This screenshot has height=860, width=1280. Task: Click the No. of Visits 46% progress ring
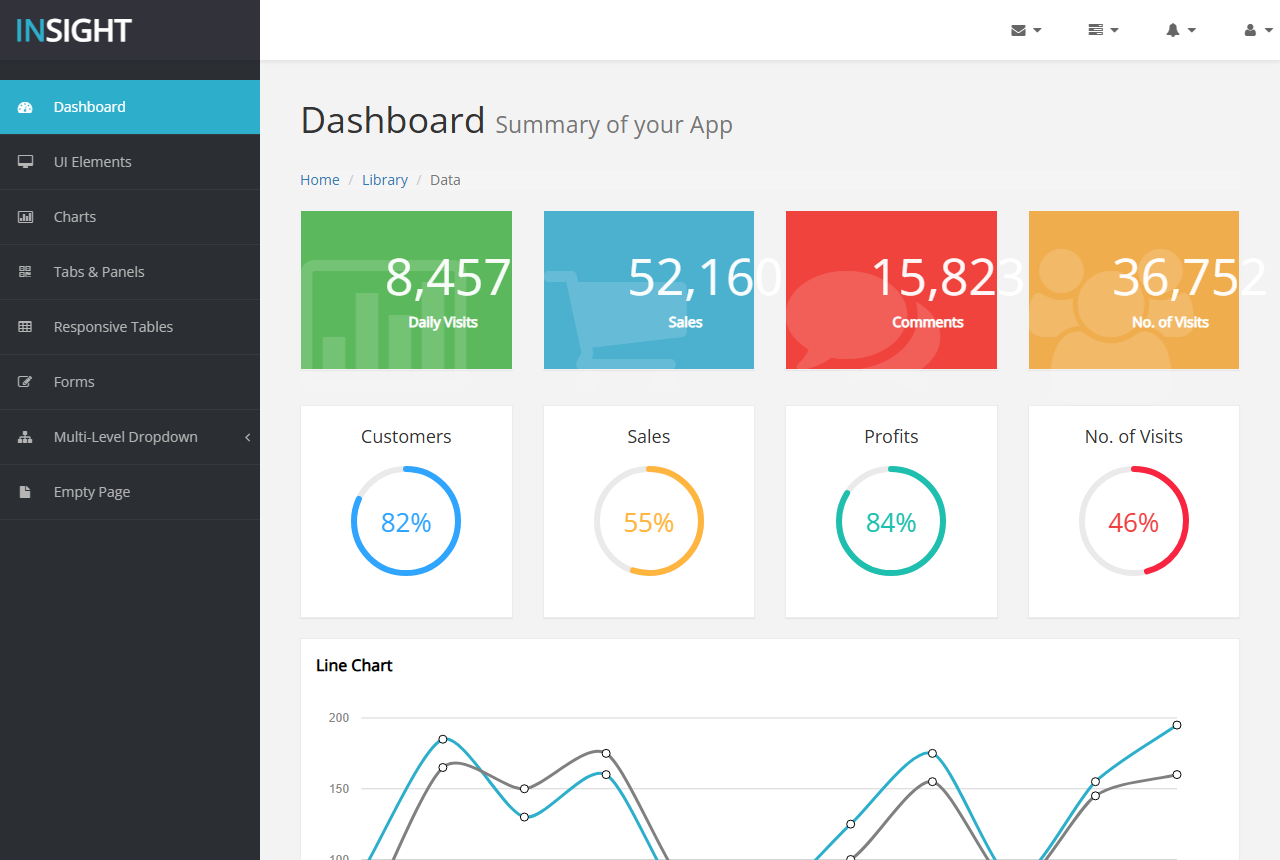click(1134, 521)
